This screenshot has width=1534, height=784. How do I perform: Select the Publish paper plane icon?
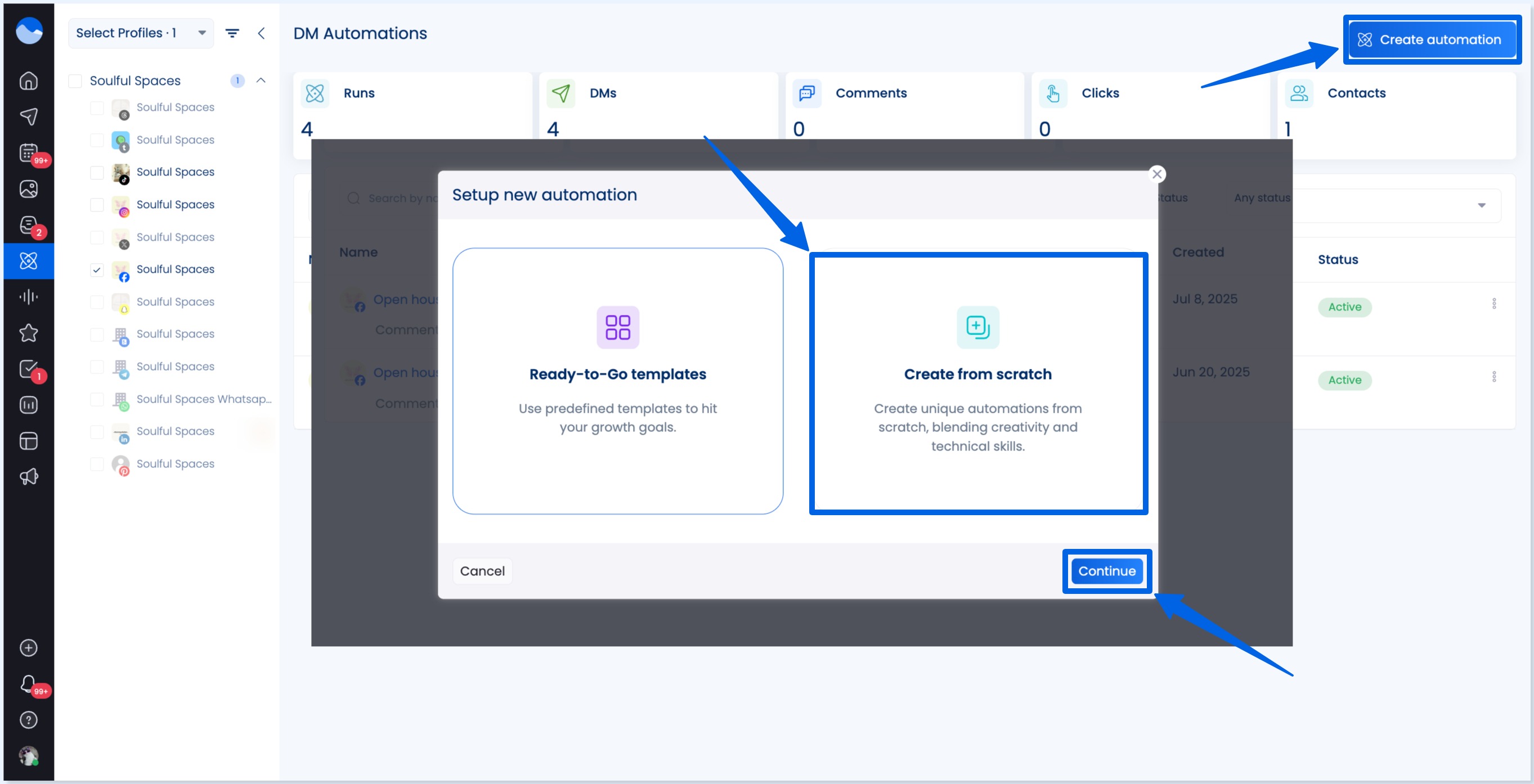click(x=29, y=116)
